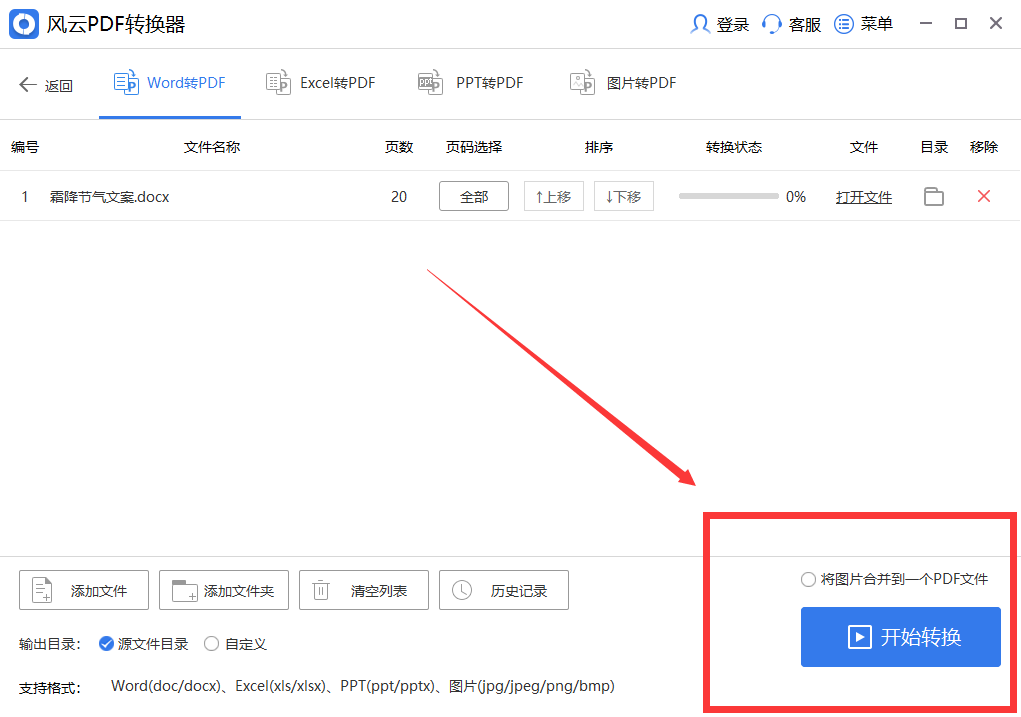Click the Excel转PDF tab icon
1021x717 pixels.
(x=278, y=83)
